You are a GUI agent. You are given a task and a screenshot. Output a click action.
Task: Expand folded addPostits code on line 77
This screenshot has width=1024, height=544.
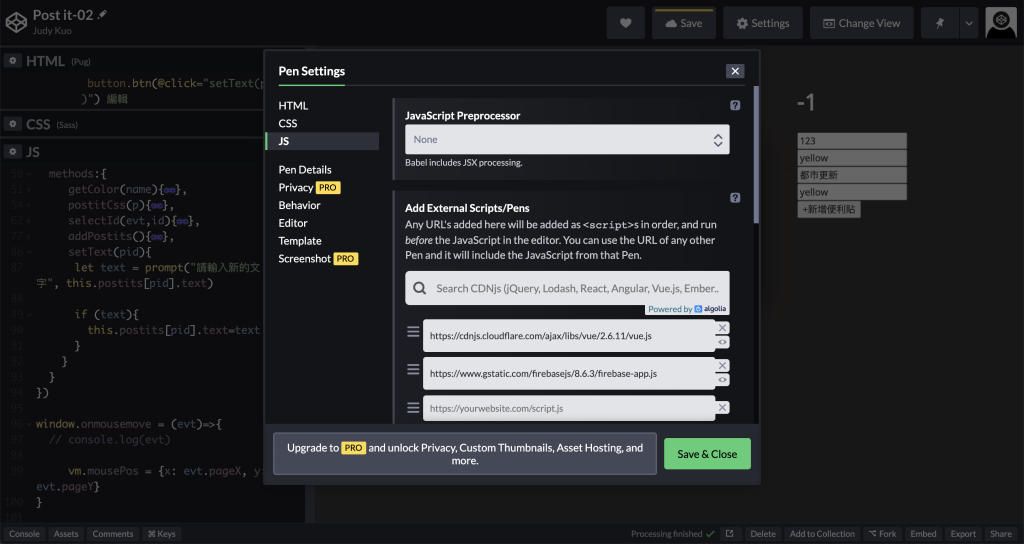[x=157, y=237]
